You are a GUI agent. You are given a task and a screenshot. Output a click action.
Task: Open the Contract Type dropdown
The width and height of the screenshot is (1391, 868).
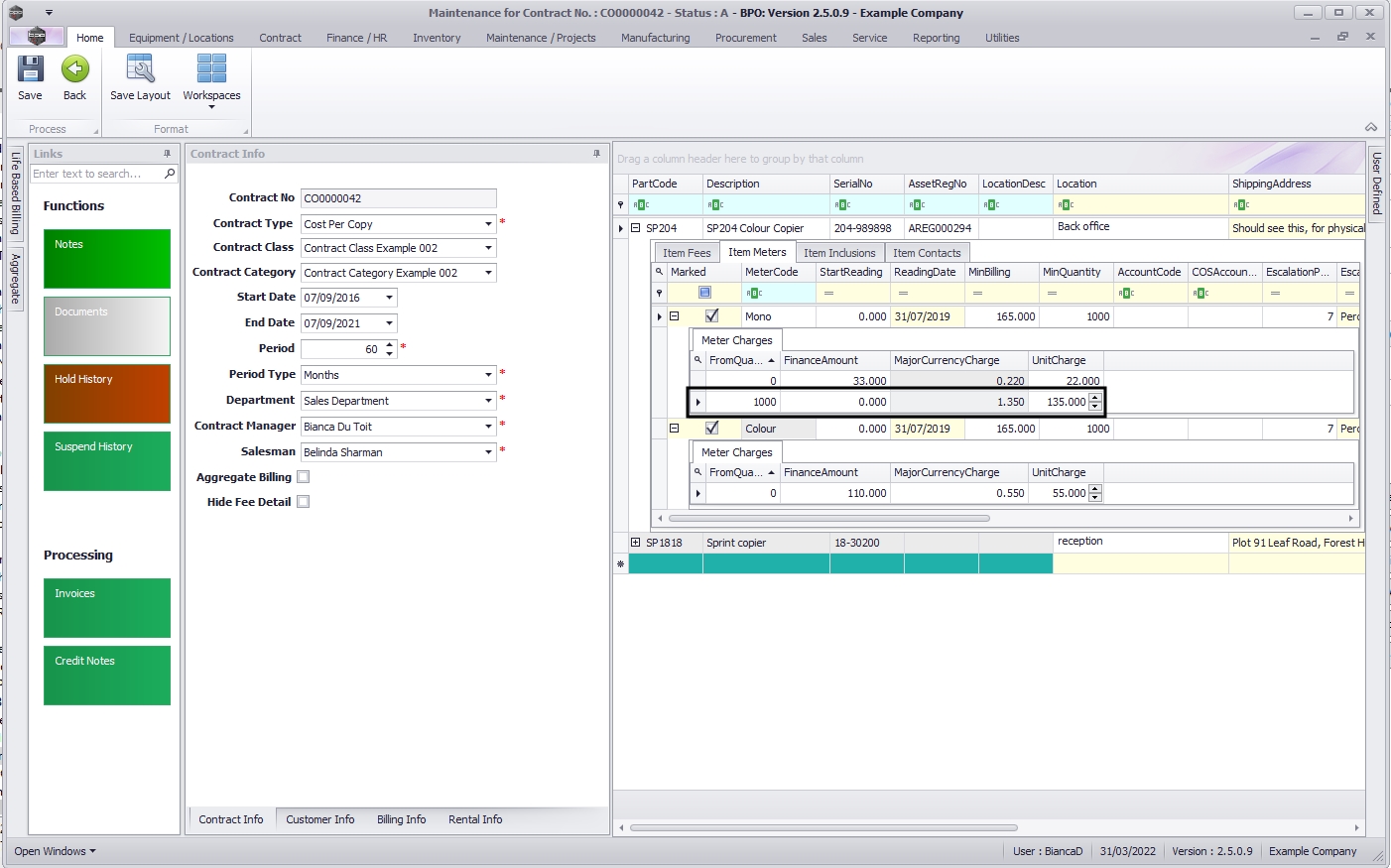[488, 224]
